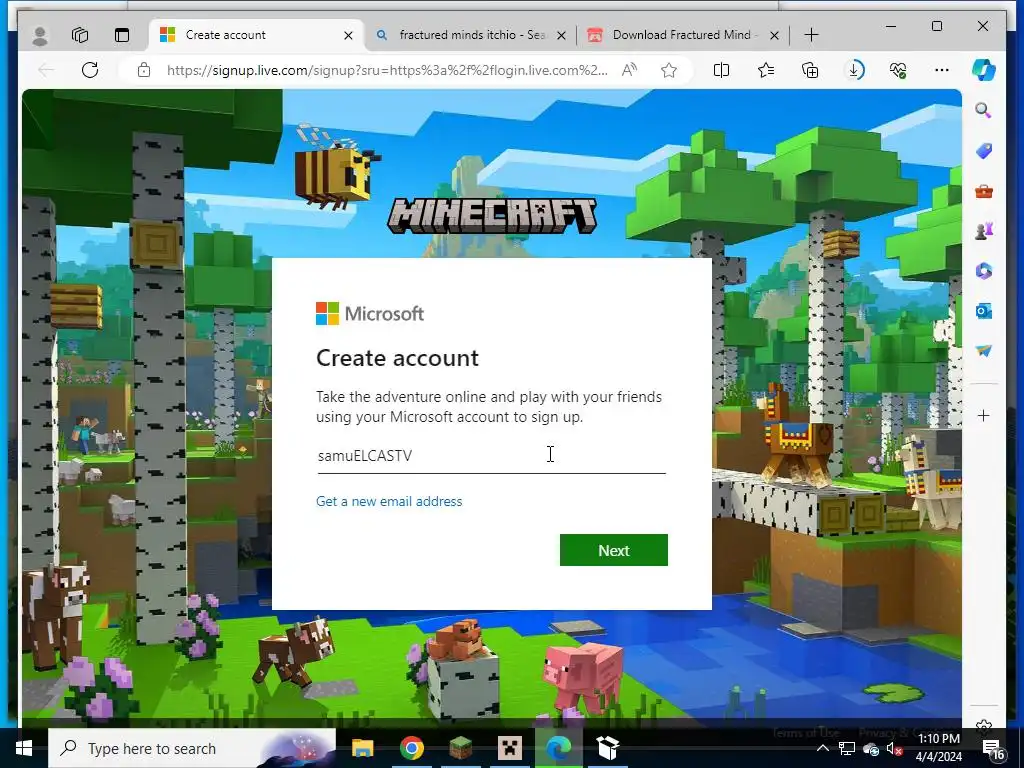This screenshot has width=1024, height=768.
Task: Toggle split screen view
Action: tap(722, 70)
